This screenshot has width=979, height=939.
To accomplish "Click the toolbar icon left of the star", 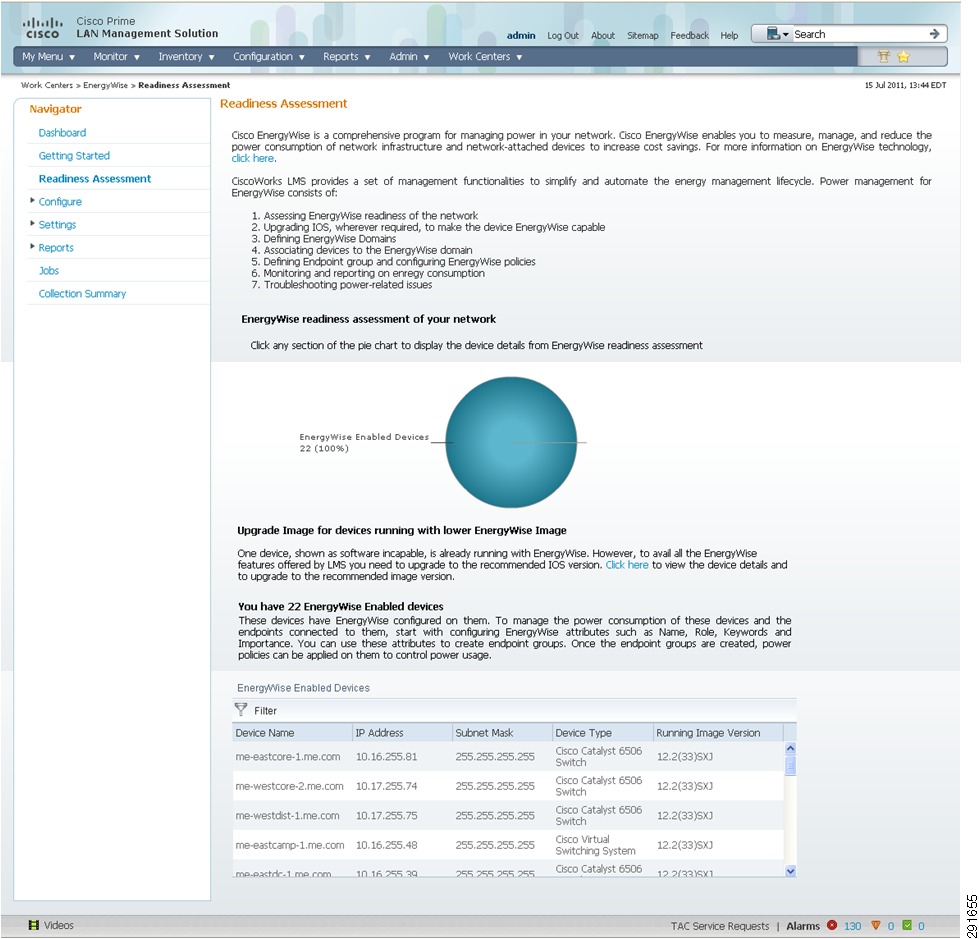I will pos(883,57).
